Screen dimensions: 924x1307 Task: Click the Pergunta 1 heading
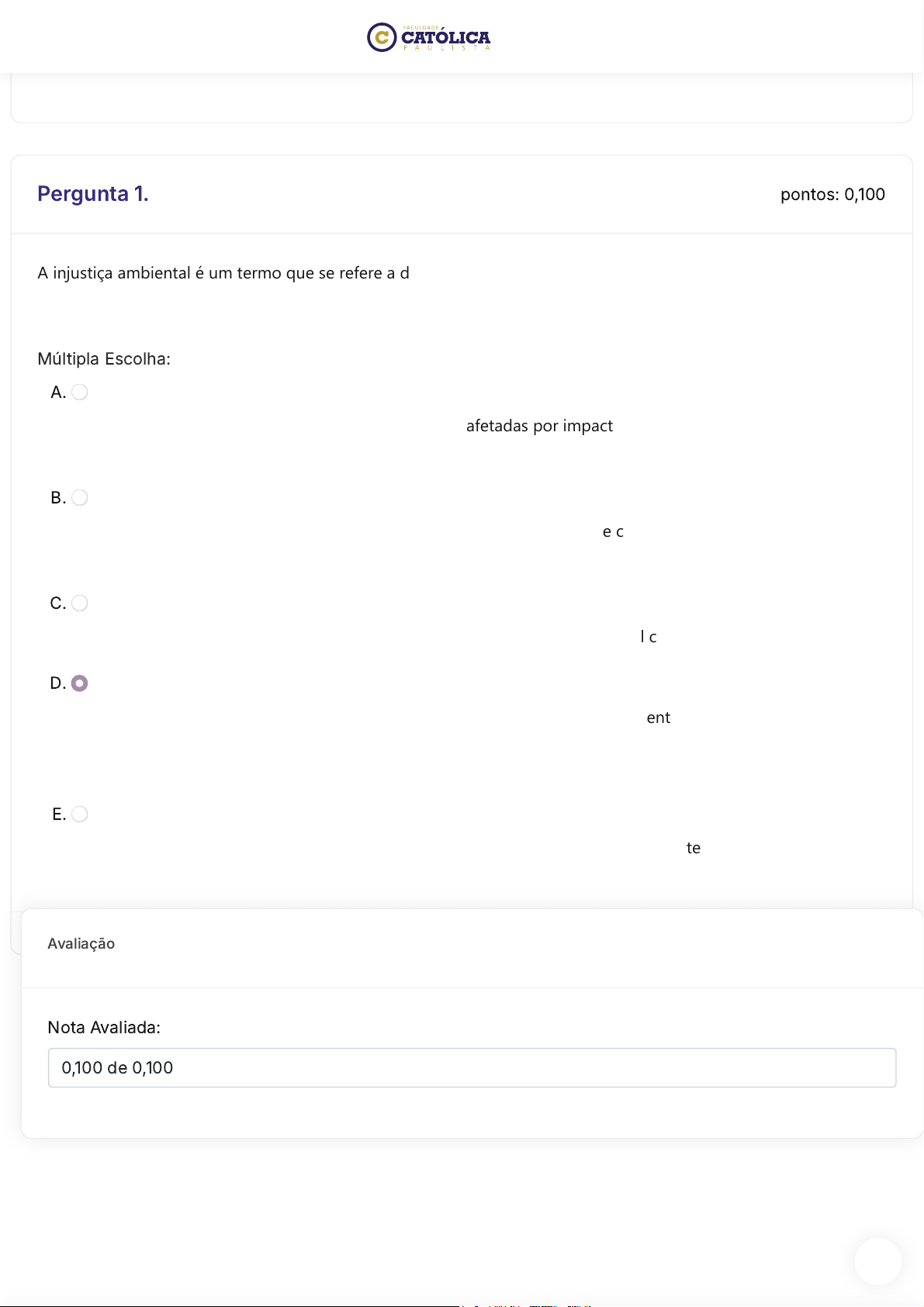[x=93, y=194]
